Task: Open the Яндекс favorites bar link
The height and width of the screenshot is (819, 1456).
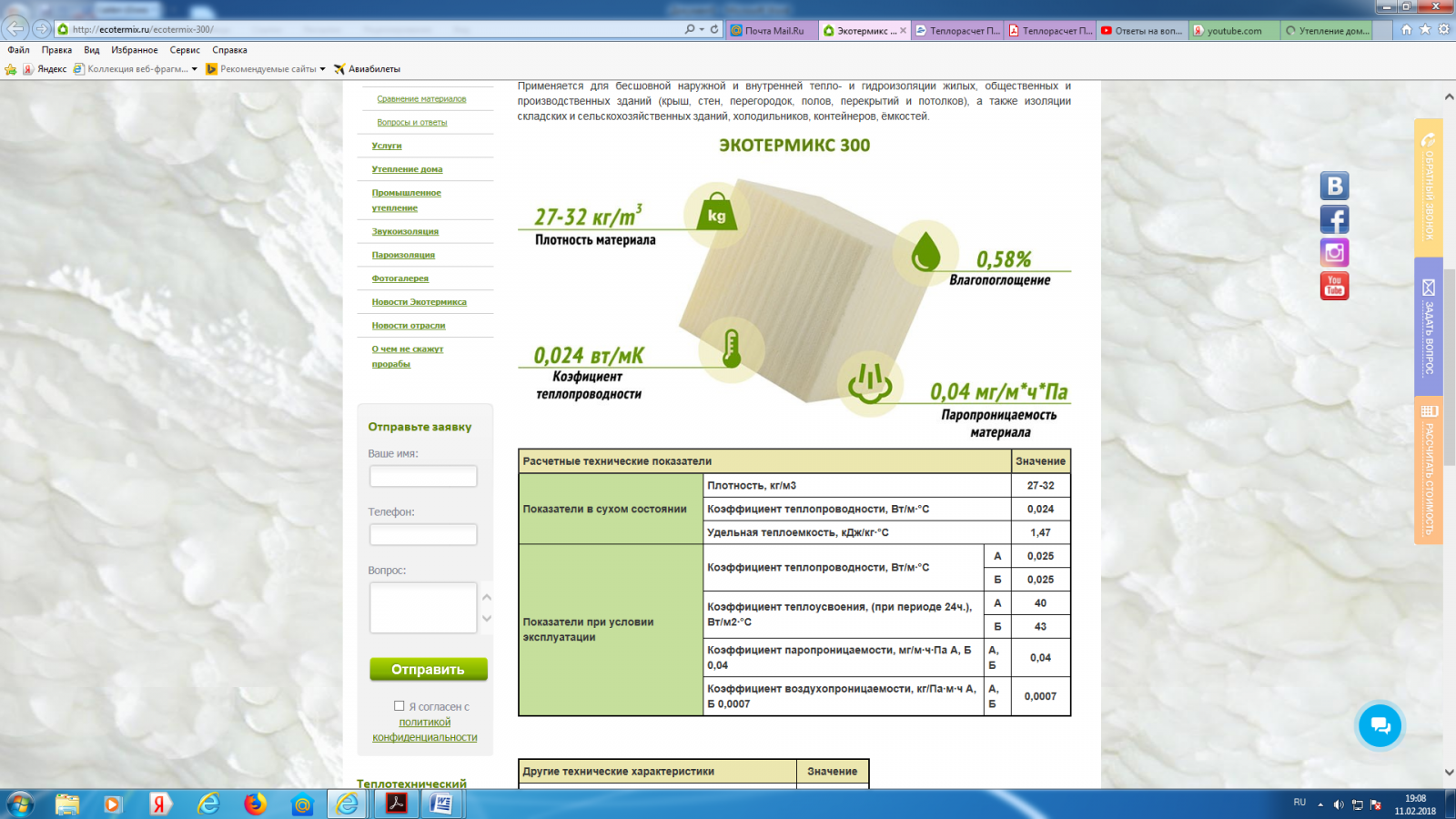Action: (x=45, y=69)
